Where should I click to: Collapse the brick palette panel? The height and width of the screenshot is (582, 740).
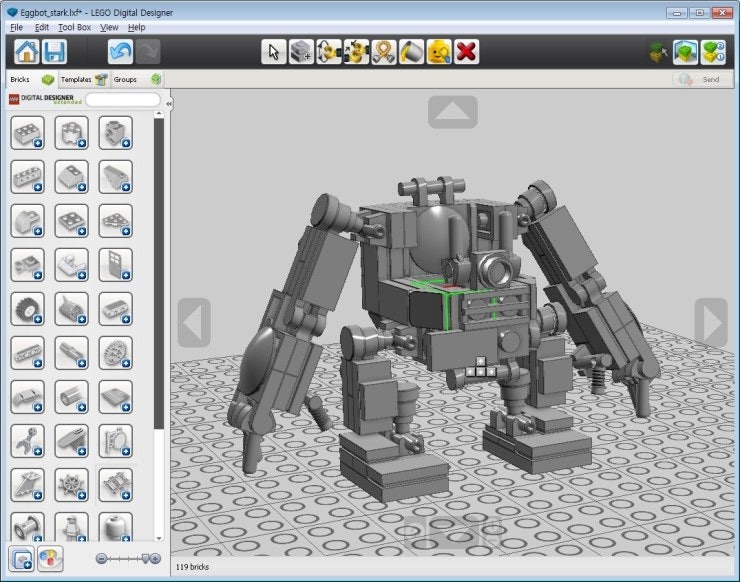pyautogui.click(x=168, y=102)
